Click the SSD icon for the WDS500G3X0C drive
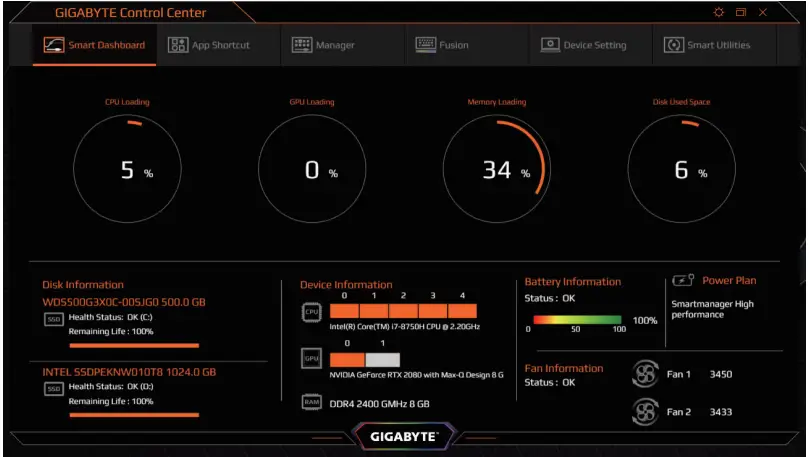This screenshot has width=809, height=457. point(54,319)
